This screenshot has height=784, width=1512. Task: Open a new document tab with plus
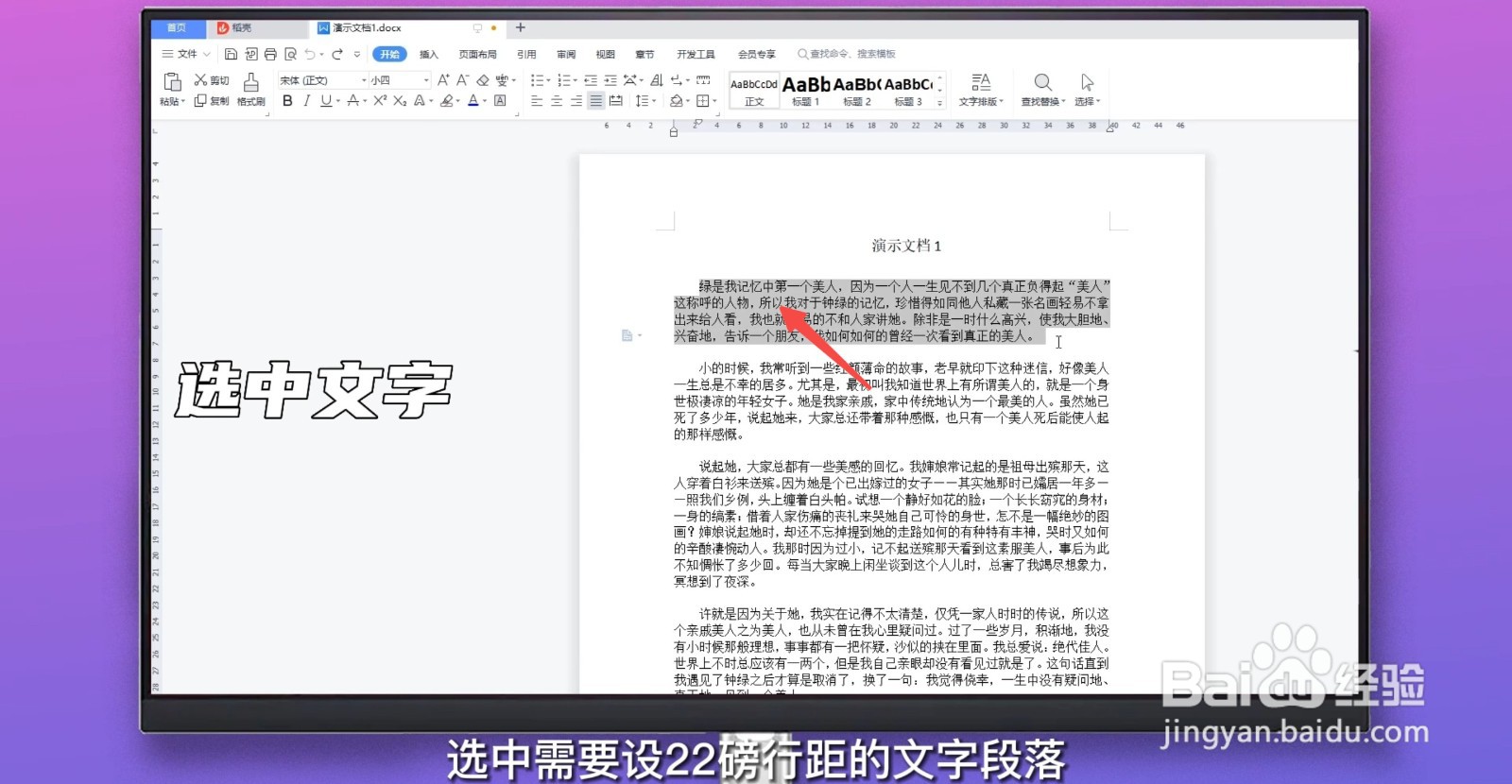pyautogui.click(x=520, y=27)
